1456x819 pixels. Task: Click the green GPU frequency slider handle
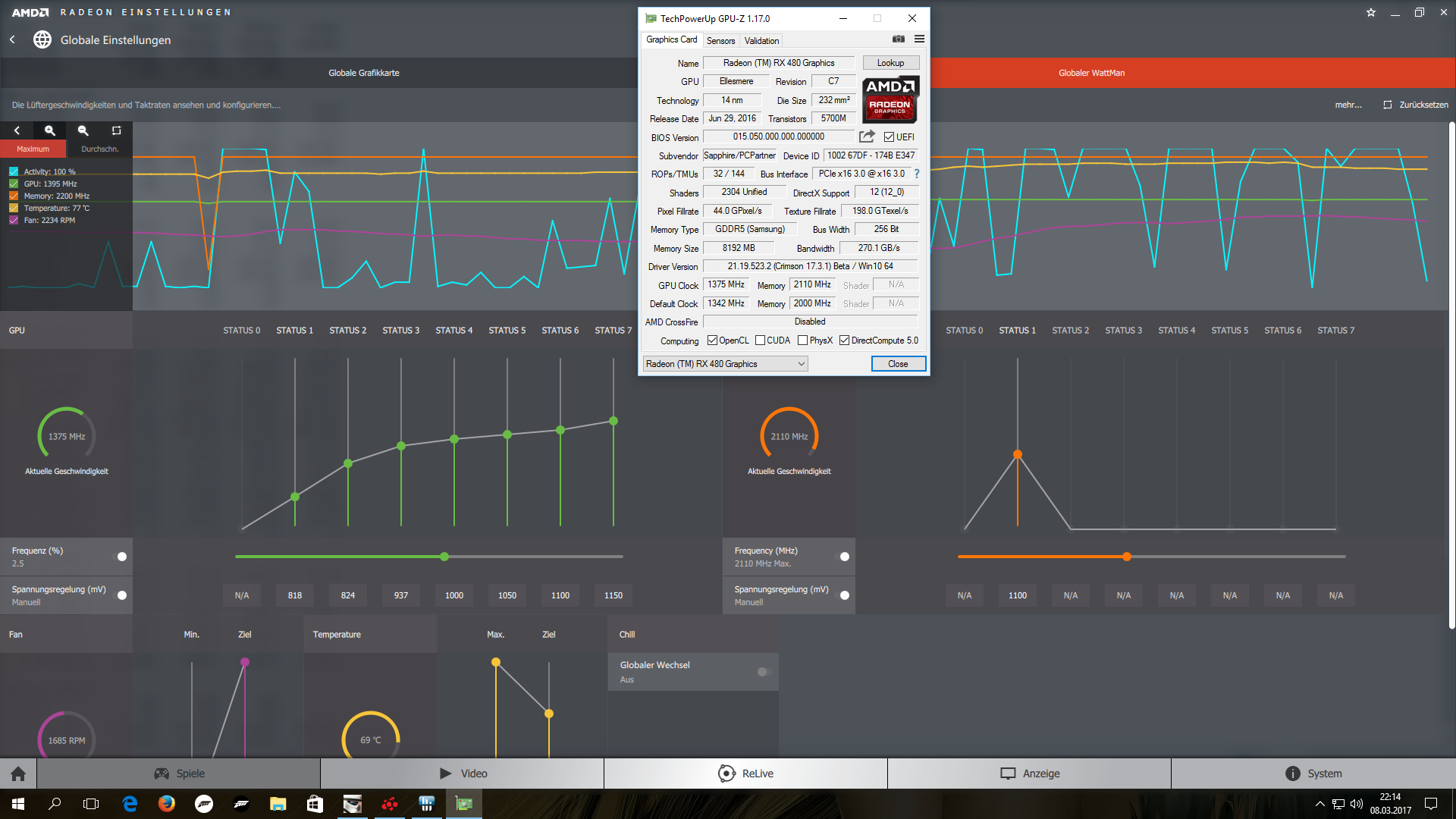click(444, 557)
